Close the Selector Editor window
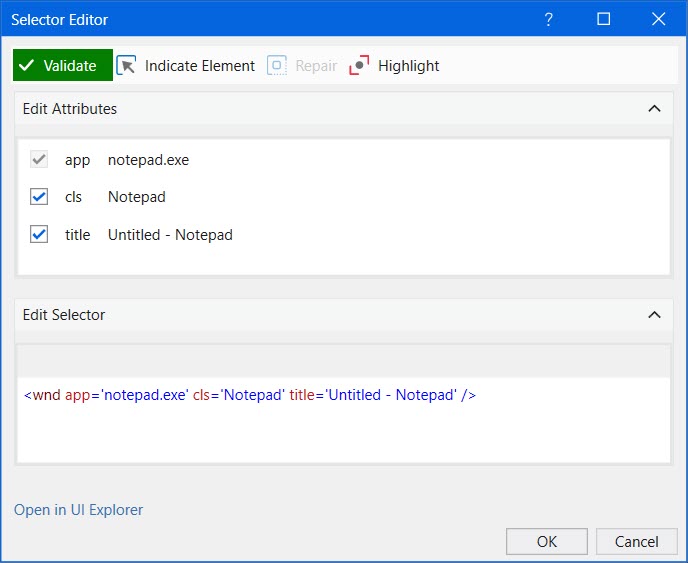This screenshot has height=563, width=688. coord(659,19)
